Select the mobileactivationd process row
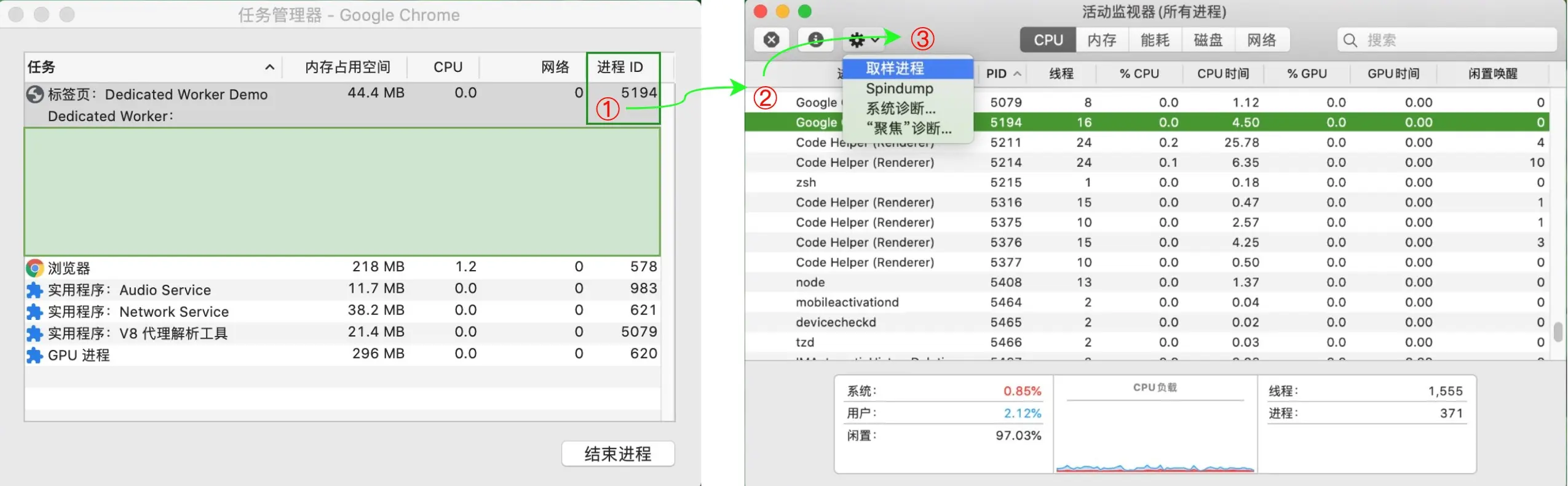Screen dimensions: 1568x486 tap(1147, 302)
